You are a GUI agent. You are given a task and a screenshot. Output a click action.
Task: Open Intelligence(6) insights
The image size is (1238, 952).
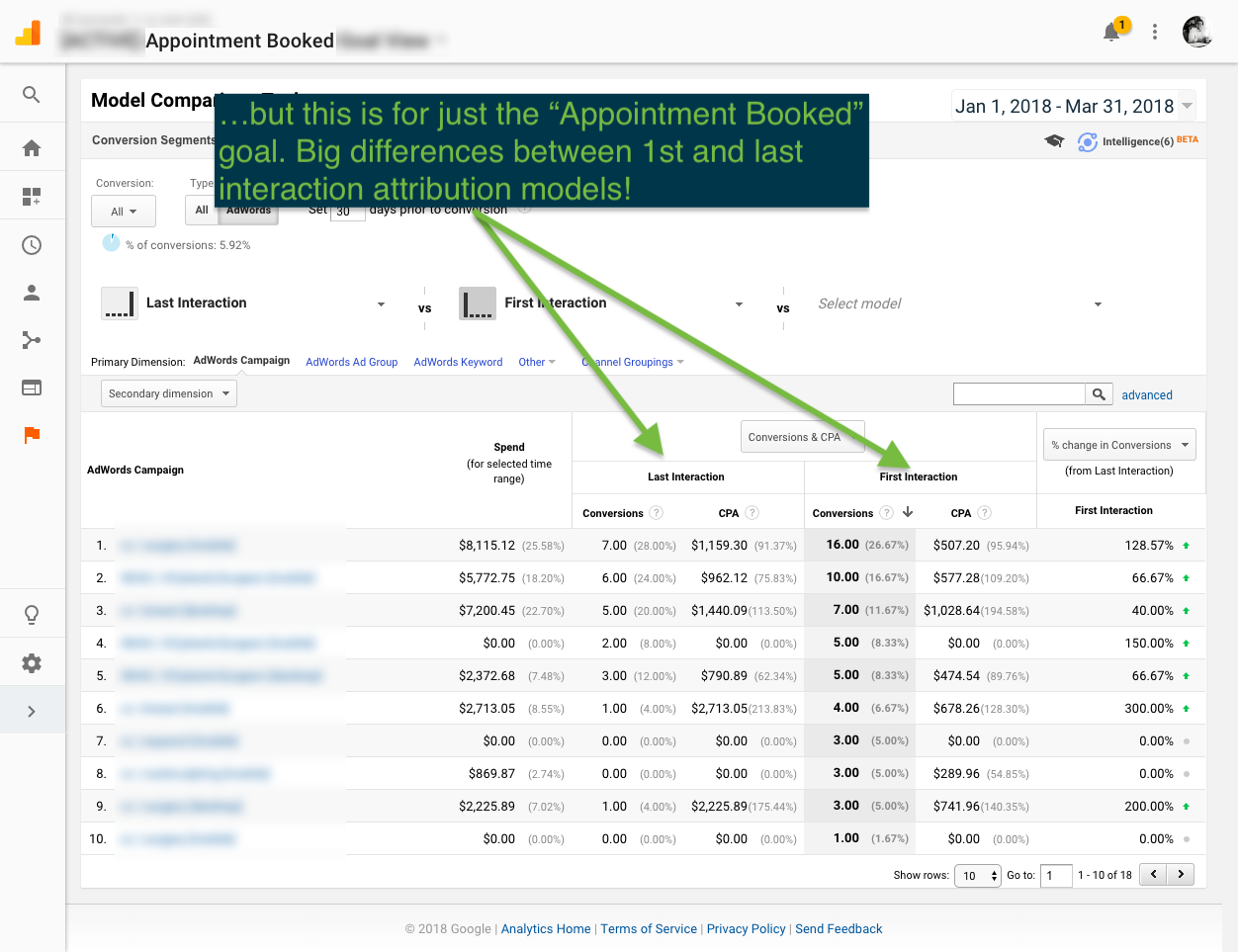[1138, 141]
